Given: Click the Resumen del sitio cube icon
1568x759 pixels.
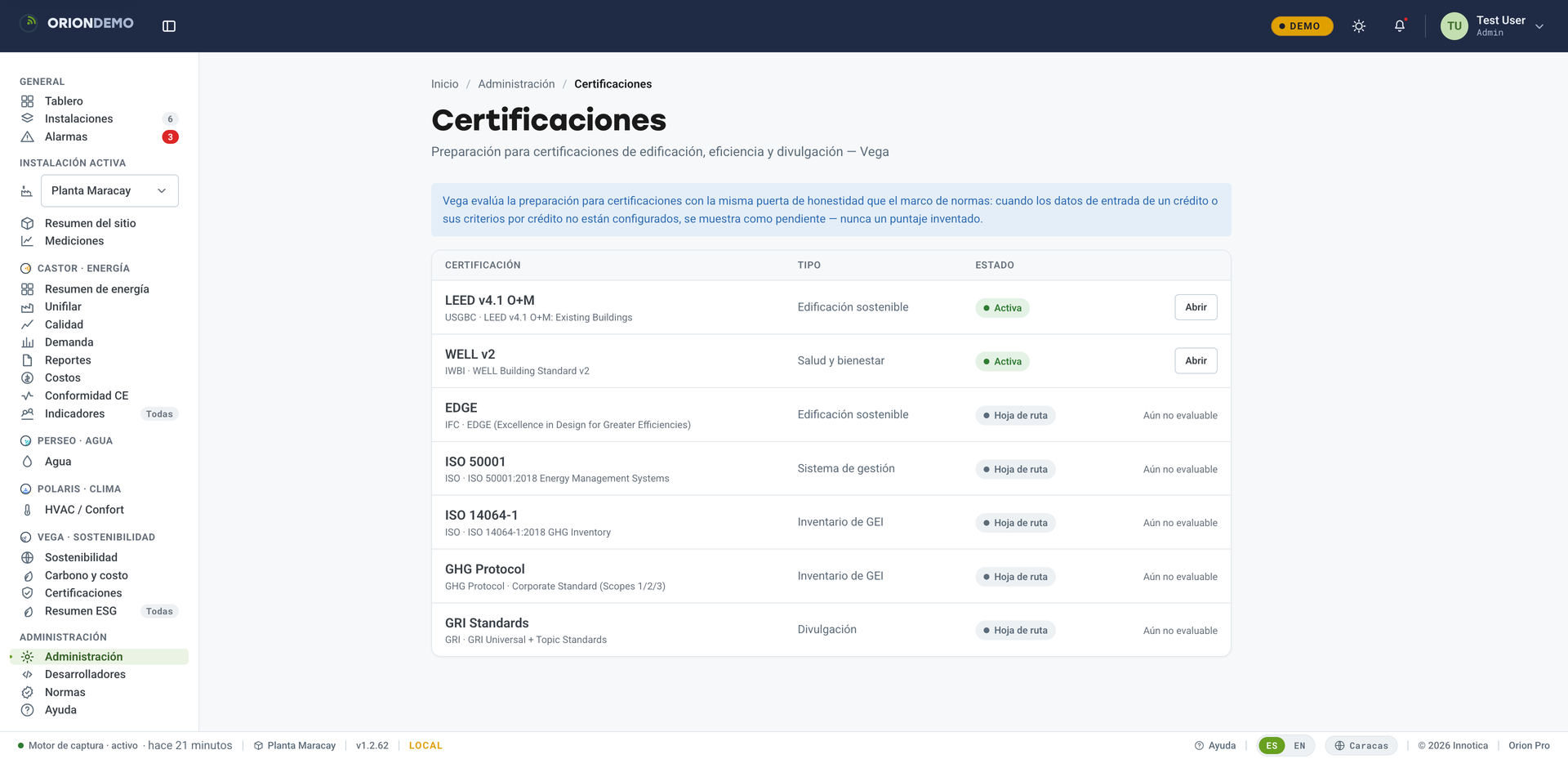Looking at the screenshot, I should click(27, 223).
